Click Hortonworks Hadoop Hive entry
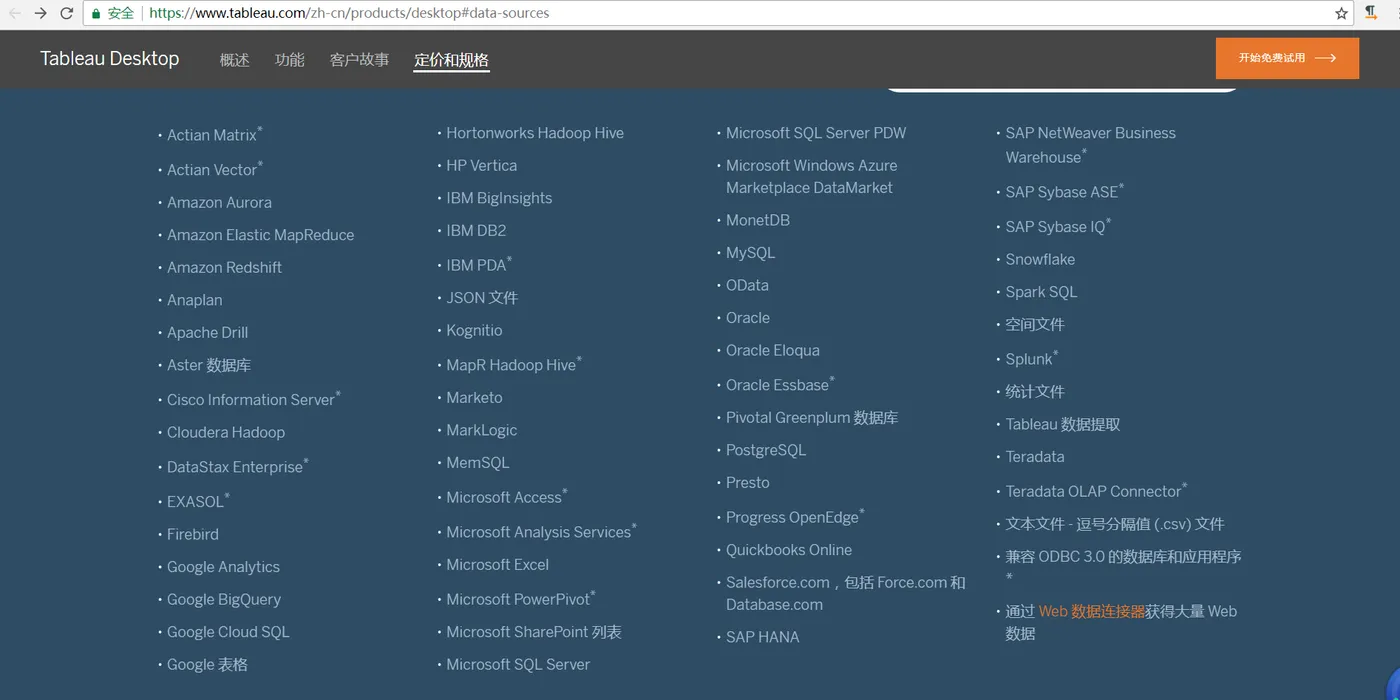The width and height of the screenshot is (1400, 700). (535, 133)
